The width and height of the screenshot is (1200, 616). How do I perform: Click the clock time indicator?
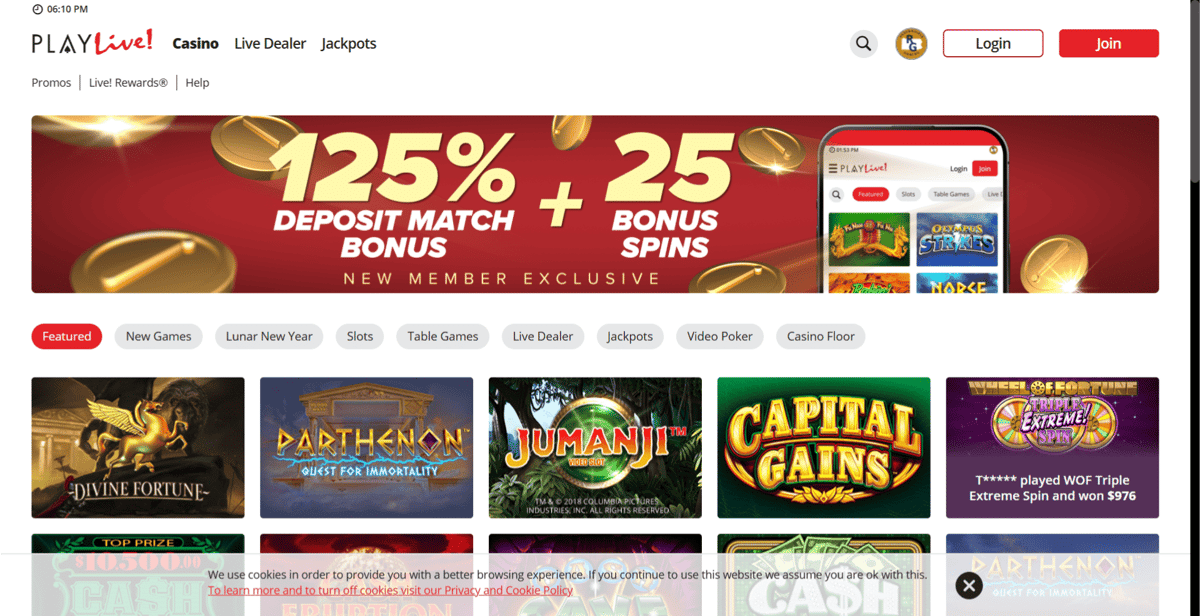pyautogui.click(x=60, y=9)
